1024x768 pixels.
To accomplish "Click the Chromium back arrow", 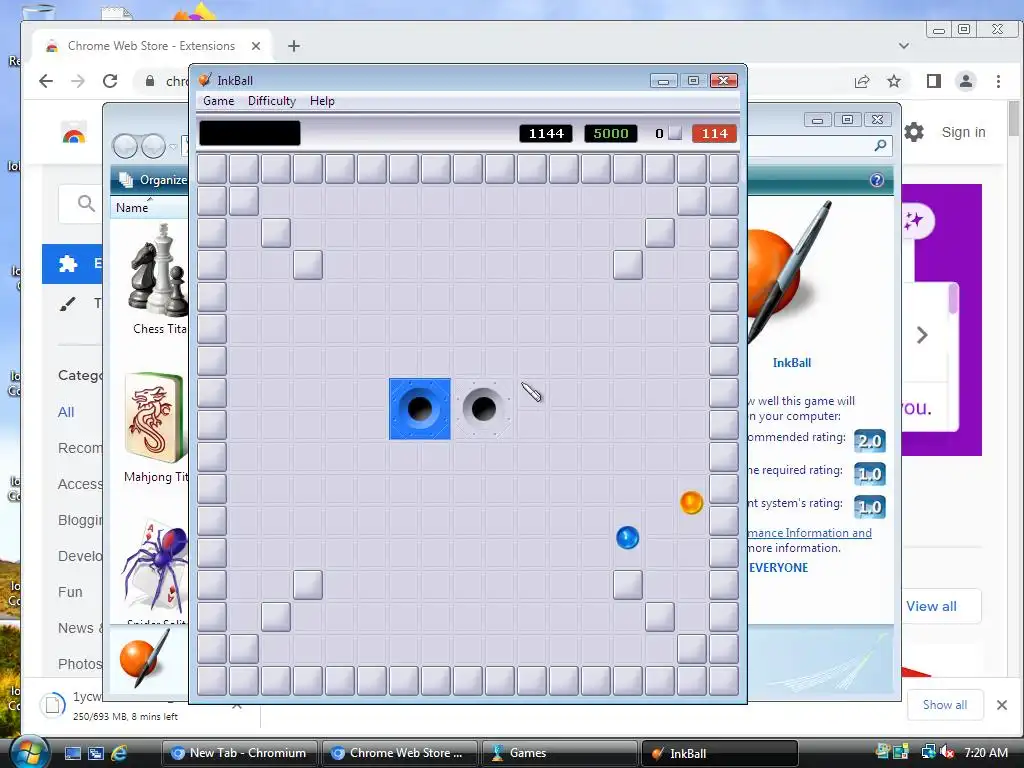I will tap(46, 81).
